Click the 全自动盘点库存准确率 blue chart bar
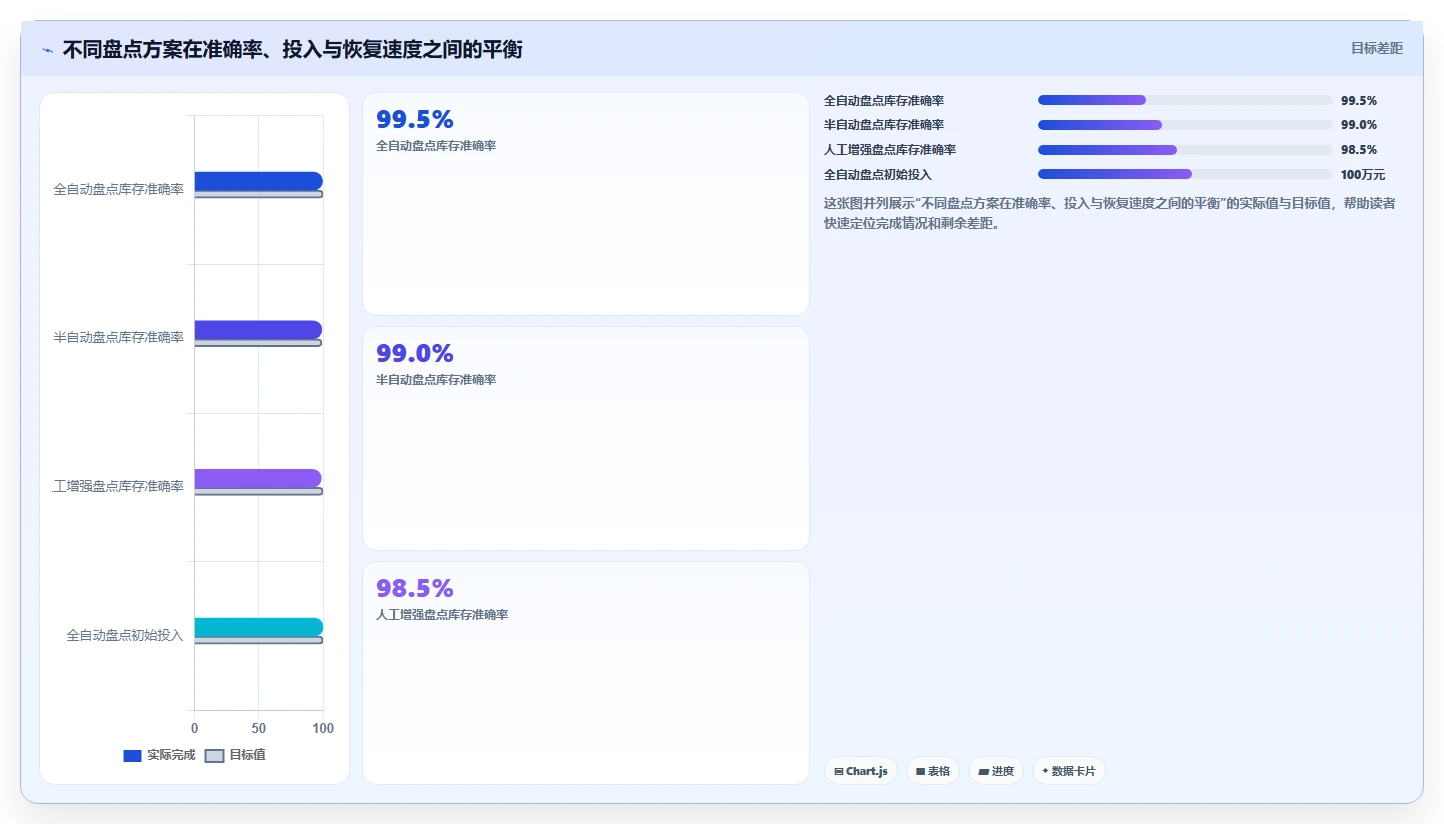 tap(258, 181)
